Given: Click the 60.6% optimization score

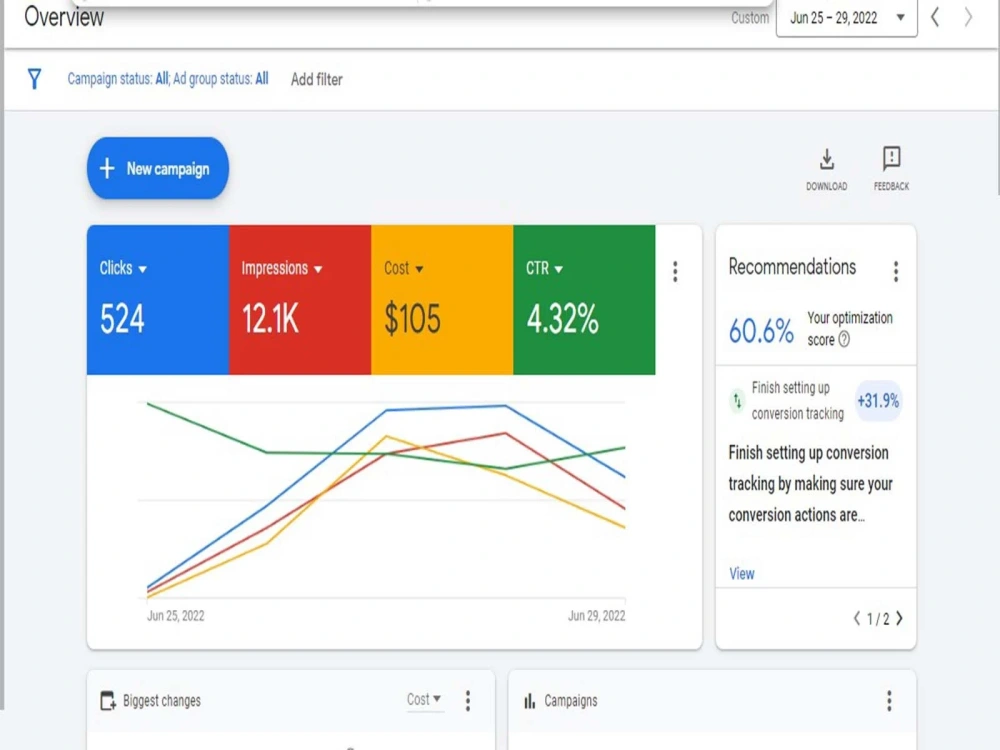Looking at the screenshot, I should (761, 331).
